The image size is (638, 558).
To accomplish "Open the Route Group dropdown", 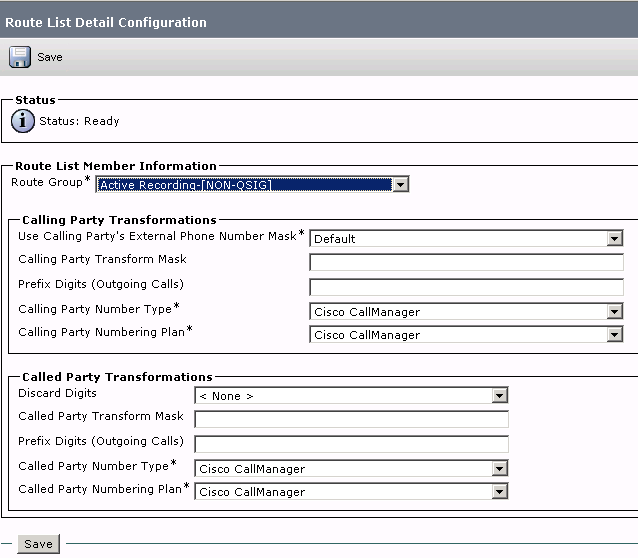I will 252,184.
